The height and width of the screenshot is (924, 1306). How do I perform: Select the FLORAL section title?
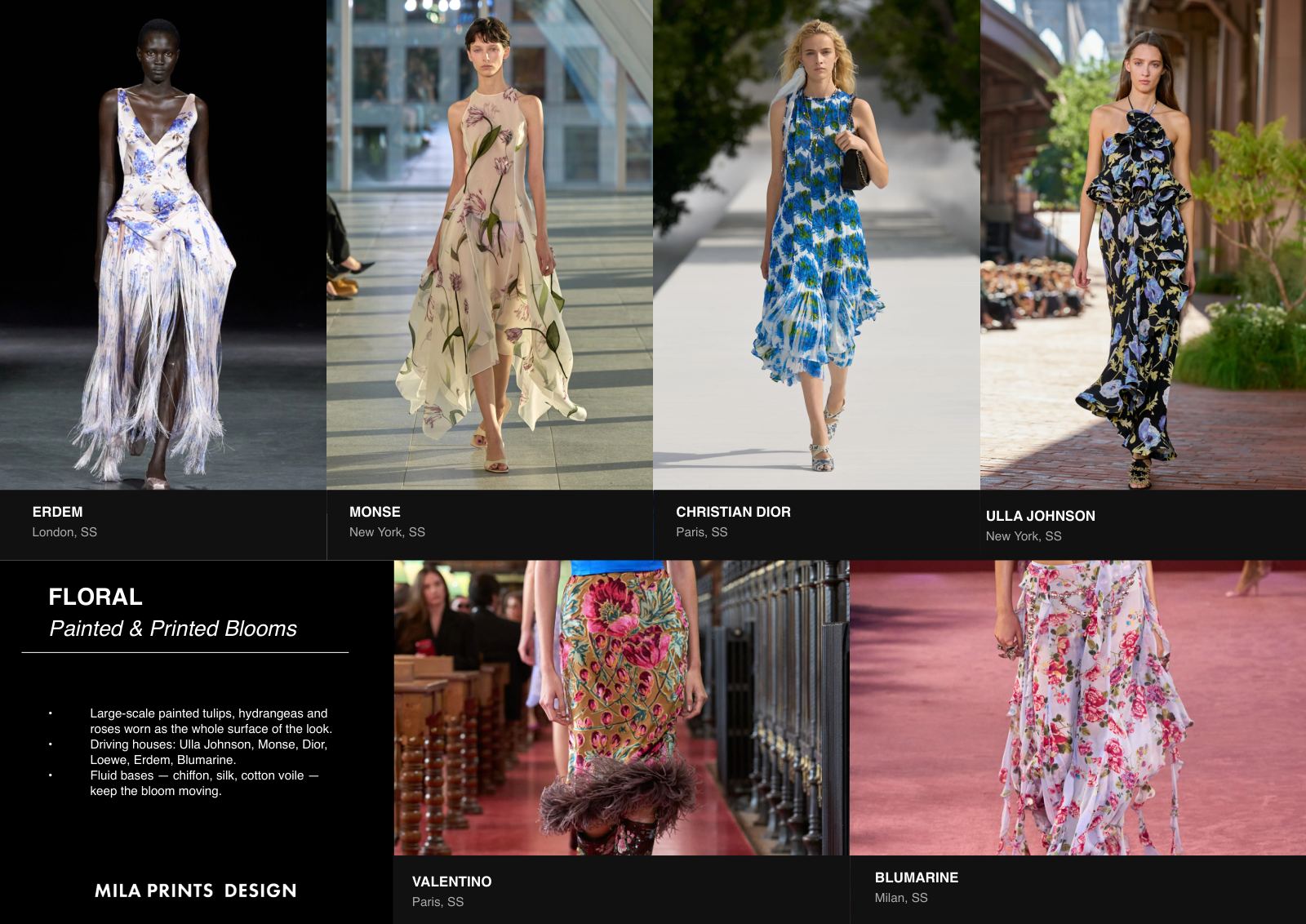point(96,597)
